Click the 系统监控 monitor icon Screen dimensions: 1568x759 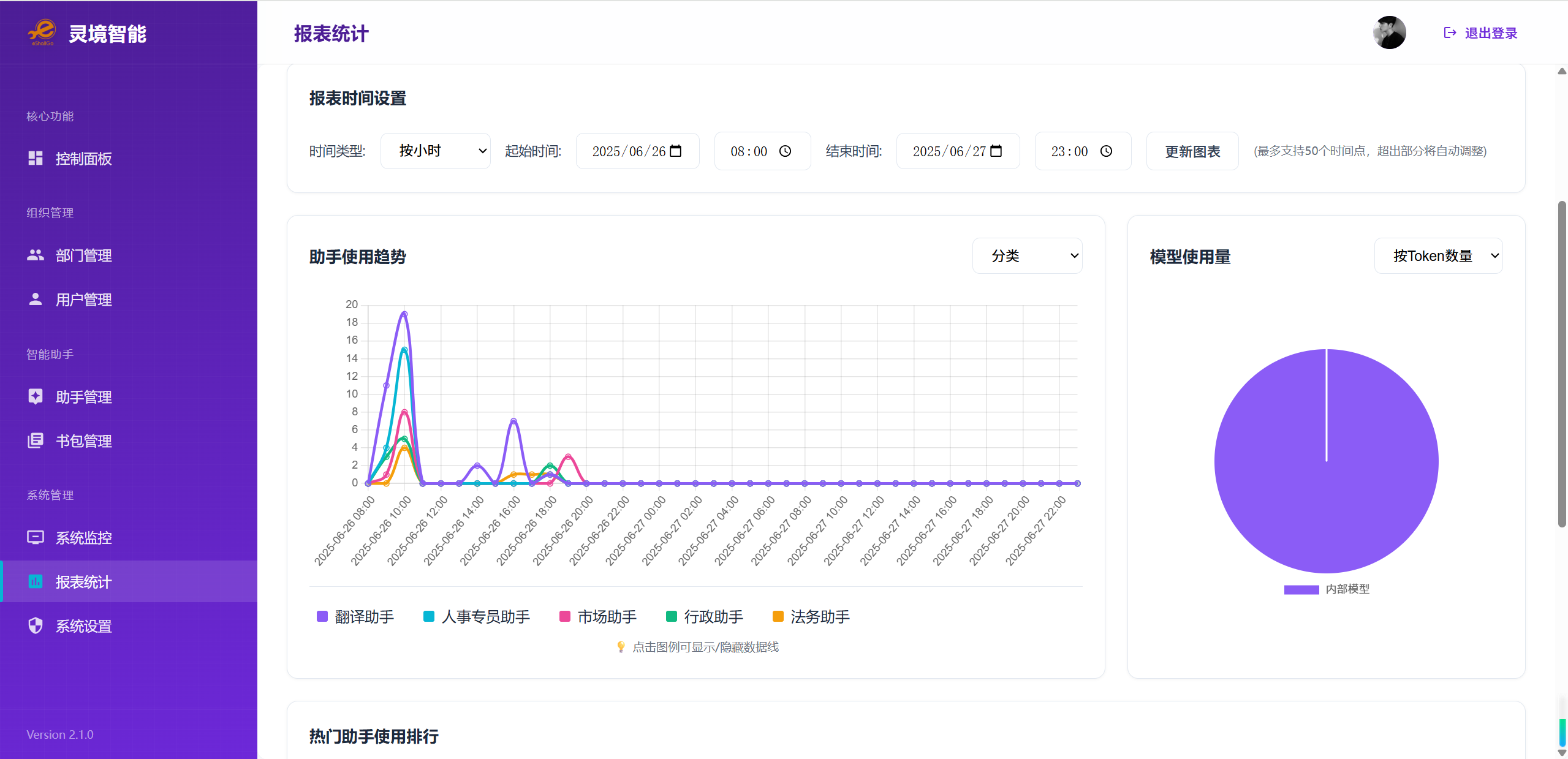[36, 538]
